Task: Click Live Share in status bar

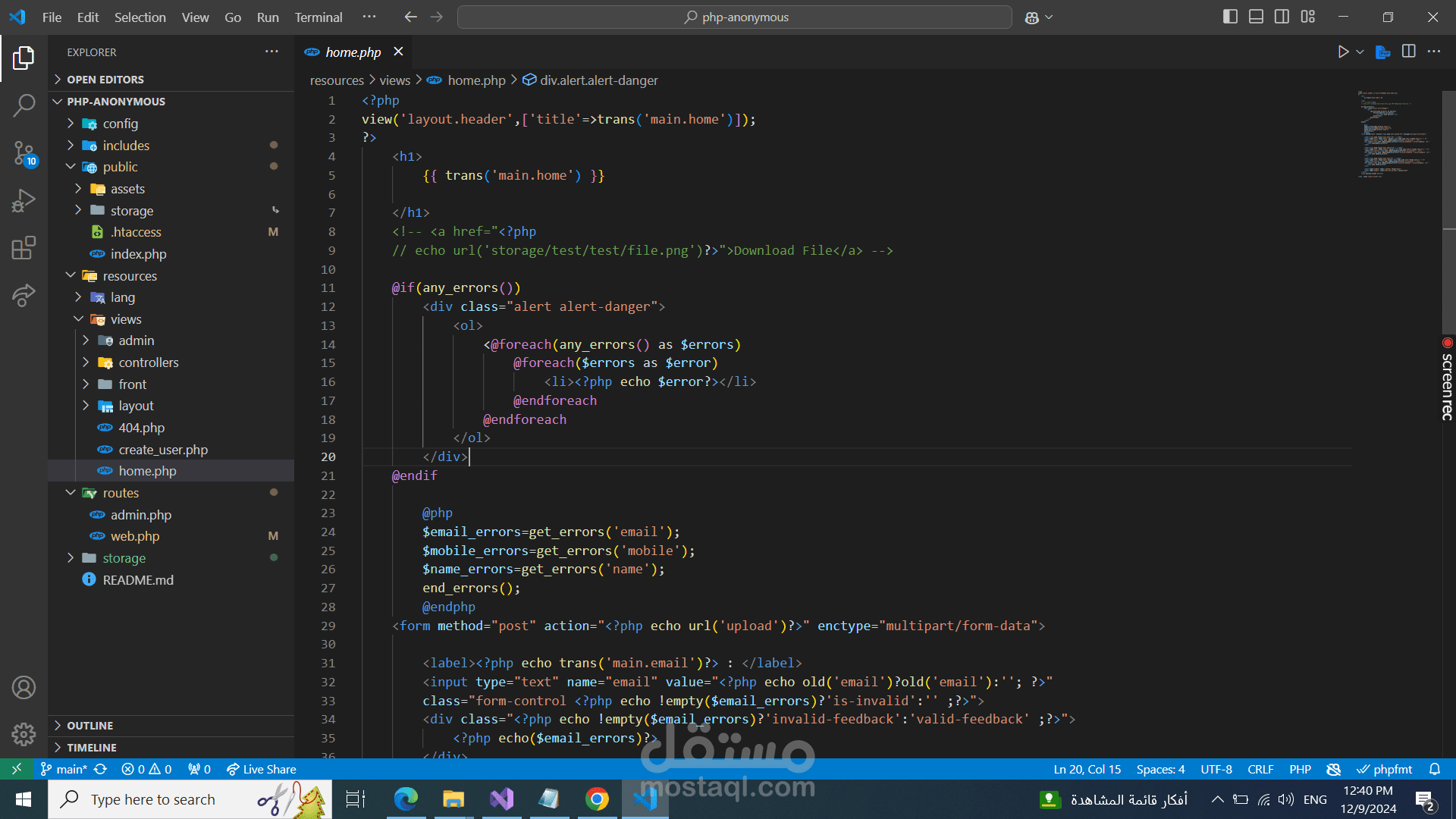Action: (262, 769)
